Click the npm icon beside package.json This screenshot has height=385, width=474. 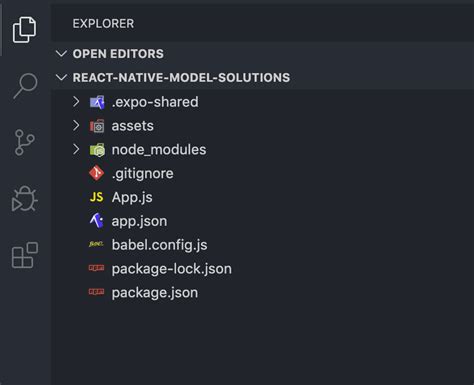pyautogui.click(x=96, y=292)
